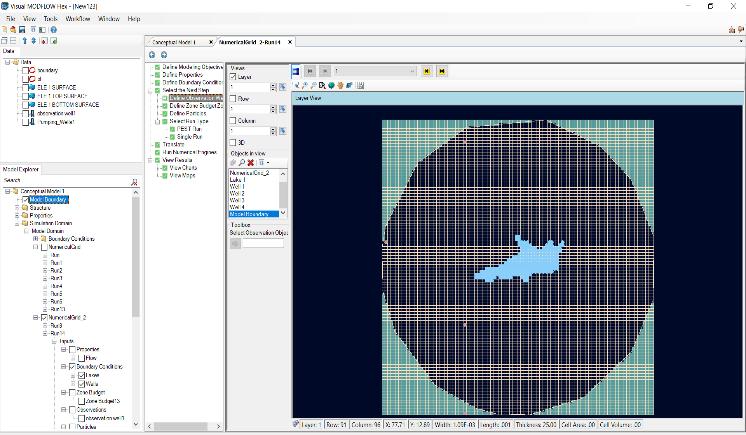Open the Help menu
This screenshot has width=746, height=435.
pos(134,19)
